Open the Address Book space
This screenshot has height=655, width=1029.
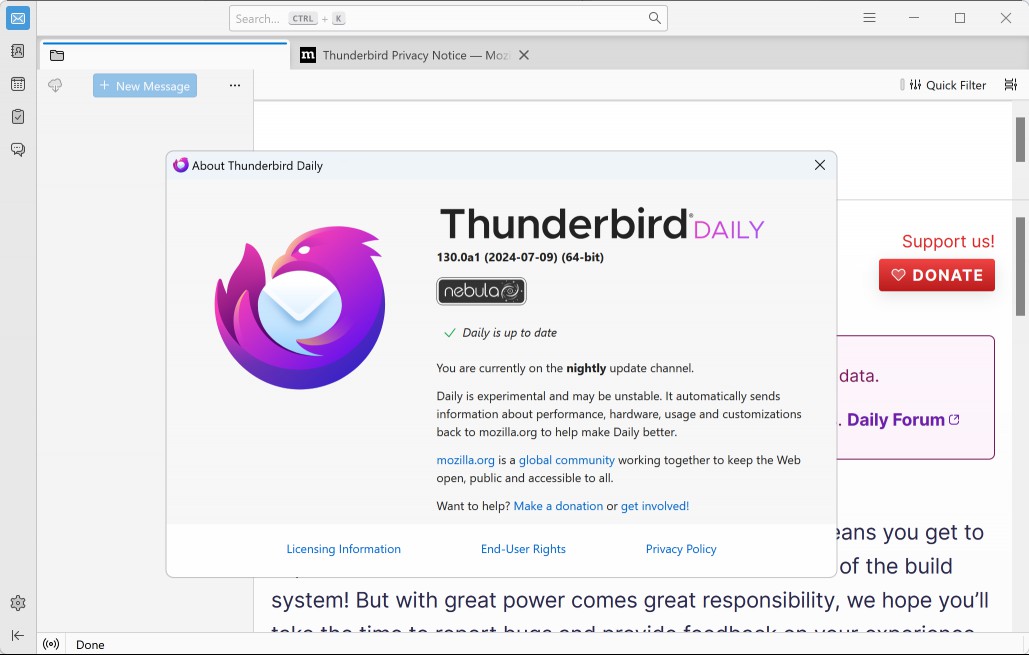(x=18, y=51)
